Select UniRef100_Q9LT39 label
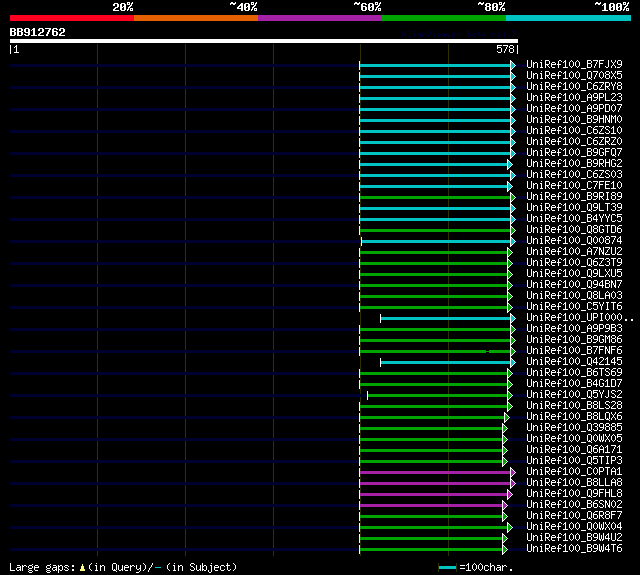 click(574, 208)
